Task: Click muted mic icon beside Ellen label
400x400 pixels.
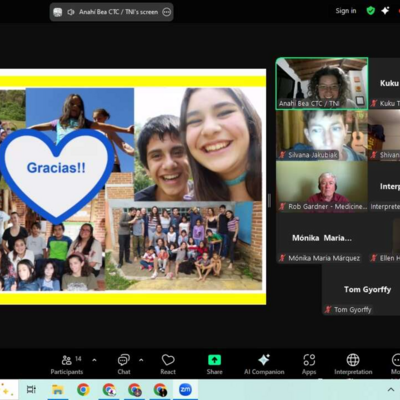Action: [374, 258]
